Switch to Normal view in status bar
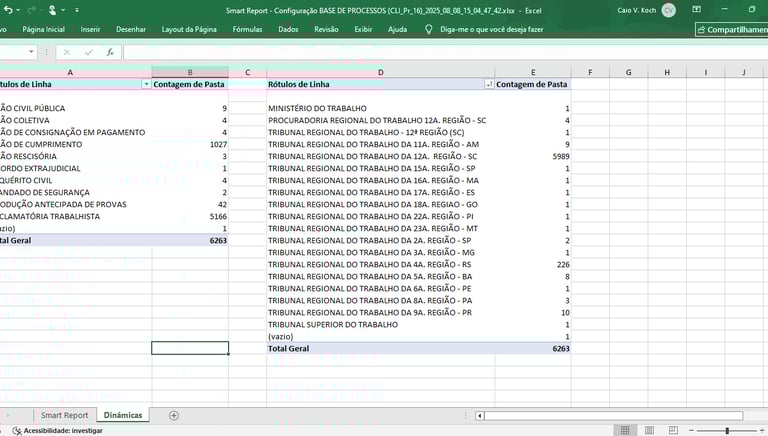Image resolution: width=768 pixels, height=436 pixels. pyautogui.click(x=624, y=430)
